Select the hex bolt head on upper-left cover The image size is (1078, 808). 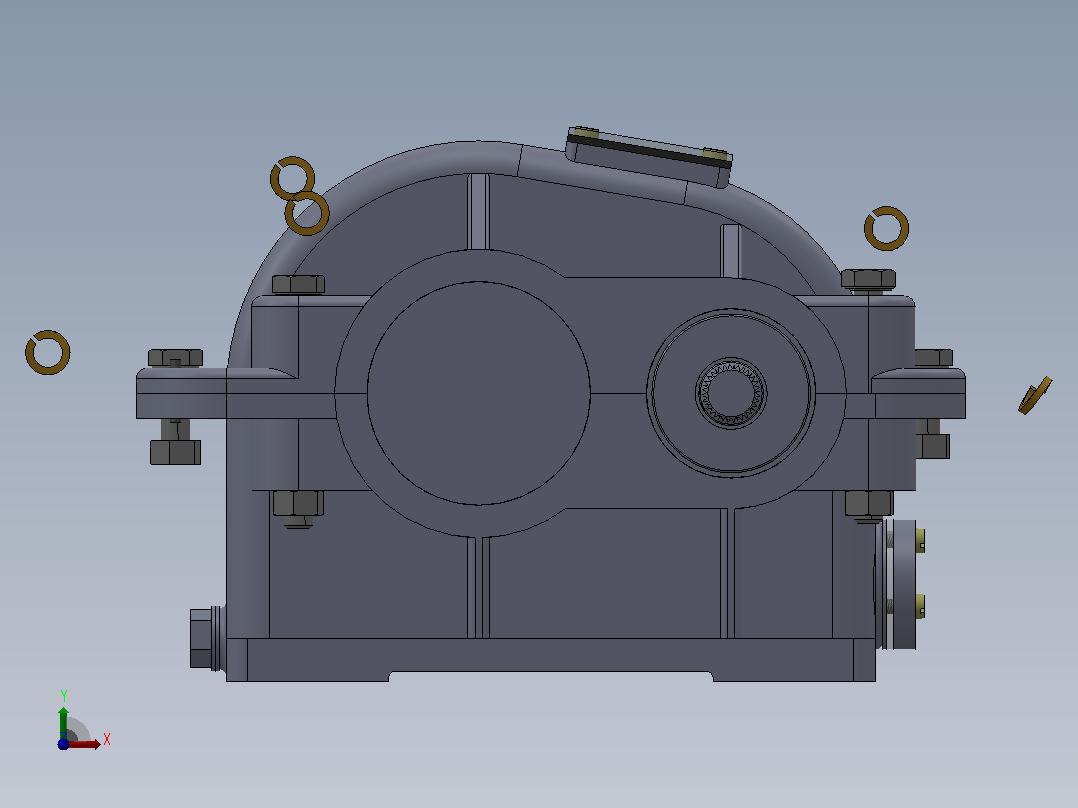click(298, 284)
